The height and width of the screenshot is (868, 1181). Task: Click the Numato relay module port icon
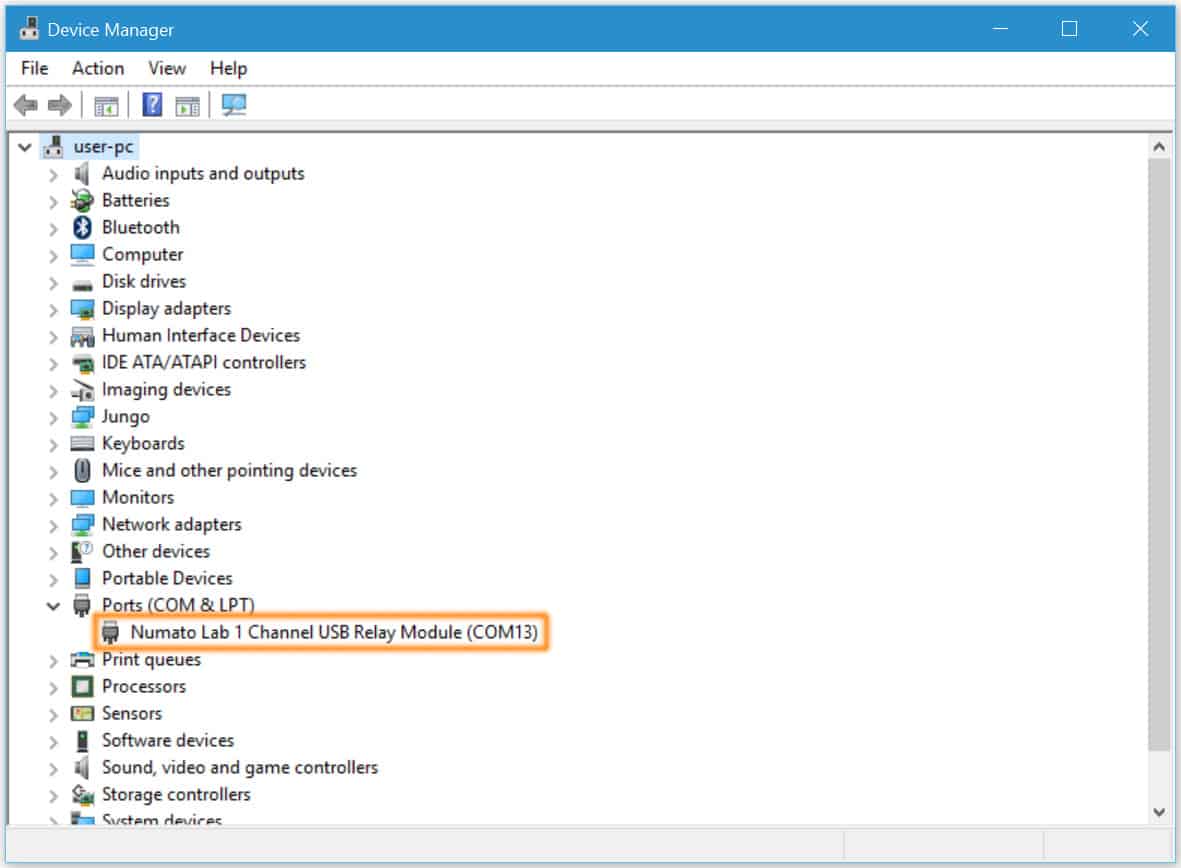tap(110, 632)
